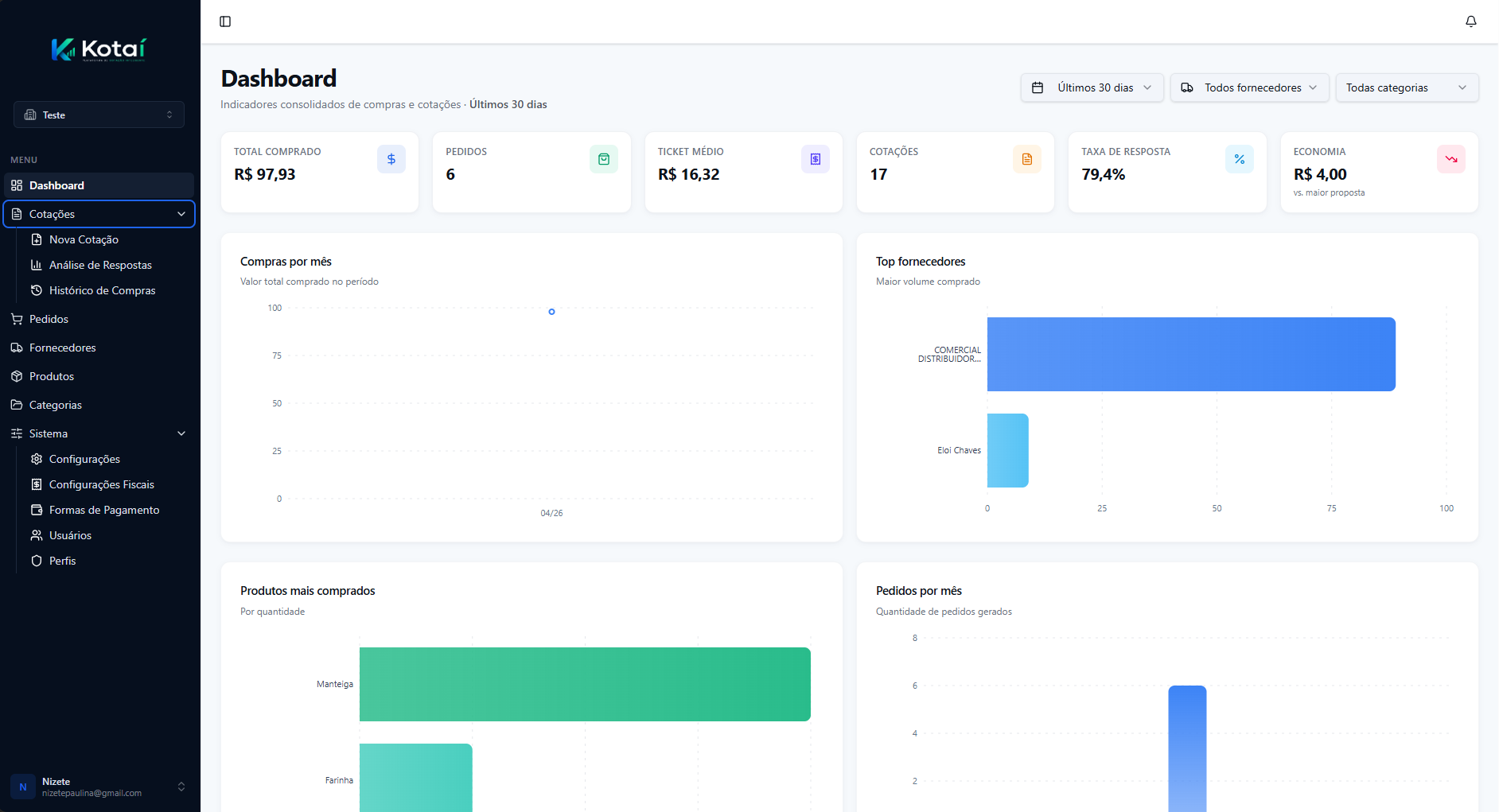Navigate to the Dashboard menu item

click(56, 185)
